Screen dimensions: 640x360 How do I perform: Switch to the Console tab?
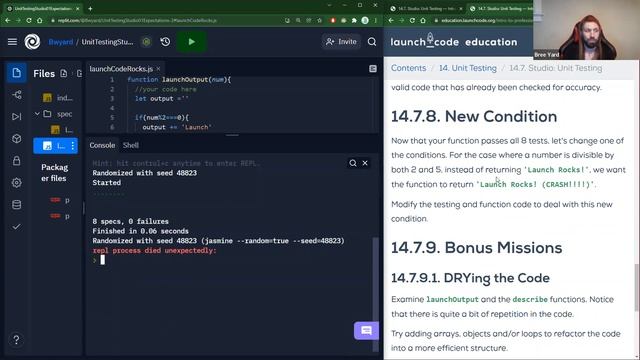coord(102,145)
